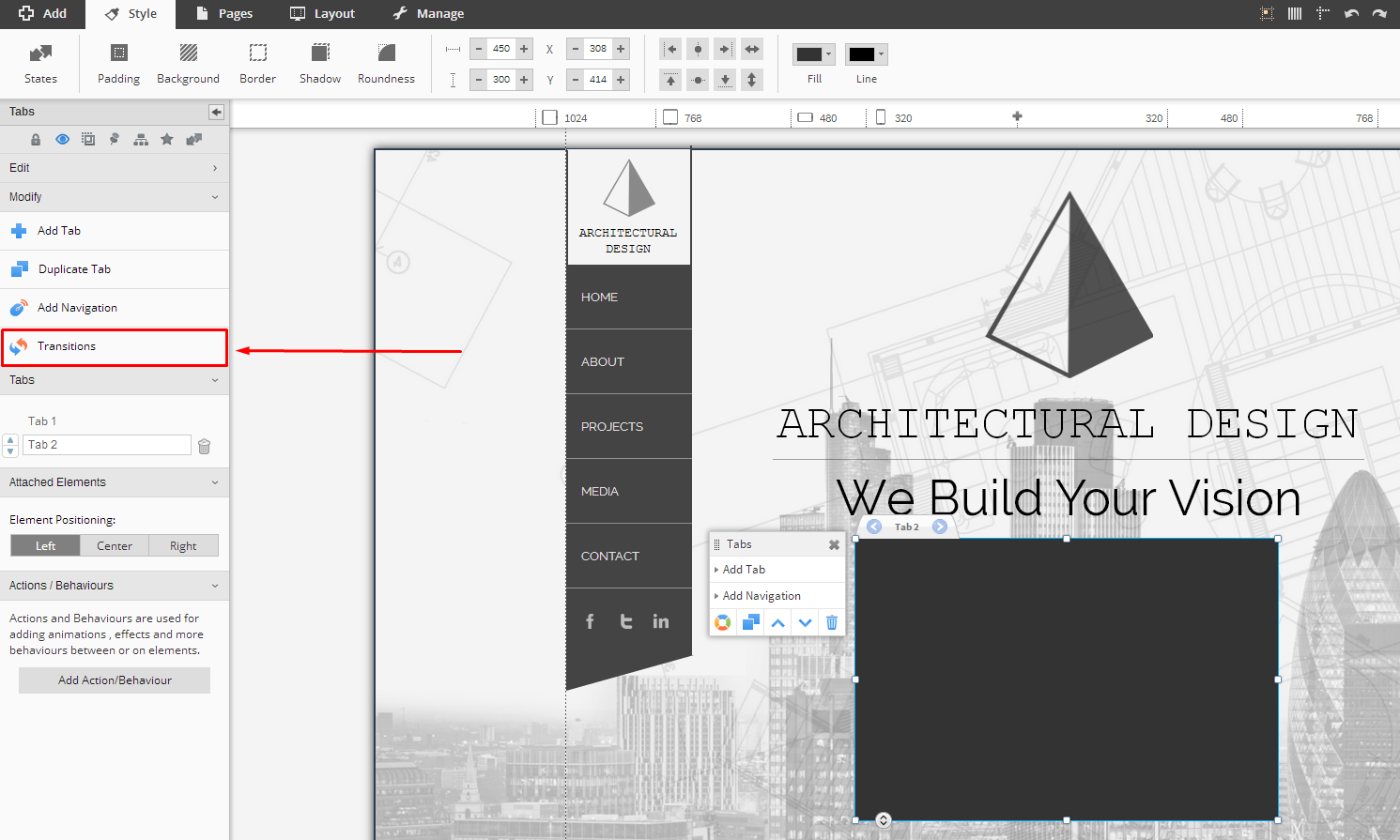Click the next tab arrow beside Tab 2
This screenshot has width=1400, height=840.
tap(940, 527)
